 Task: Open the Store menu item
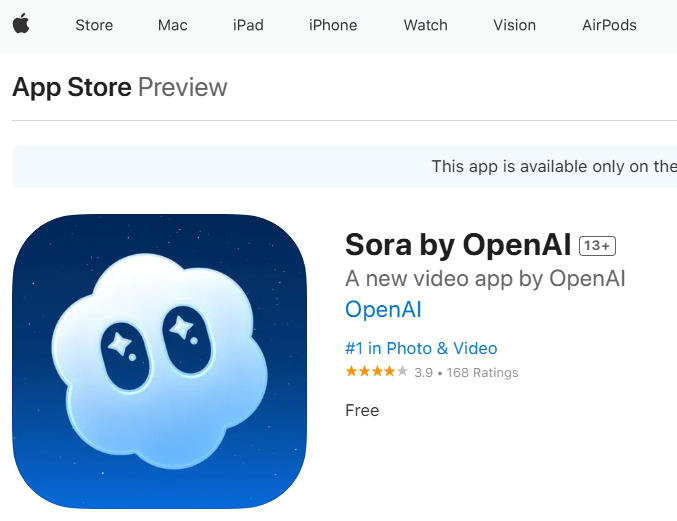94,25
